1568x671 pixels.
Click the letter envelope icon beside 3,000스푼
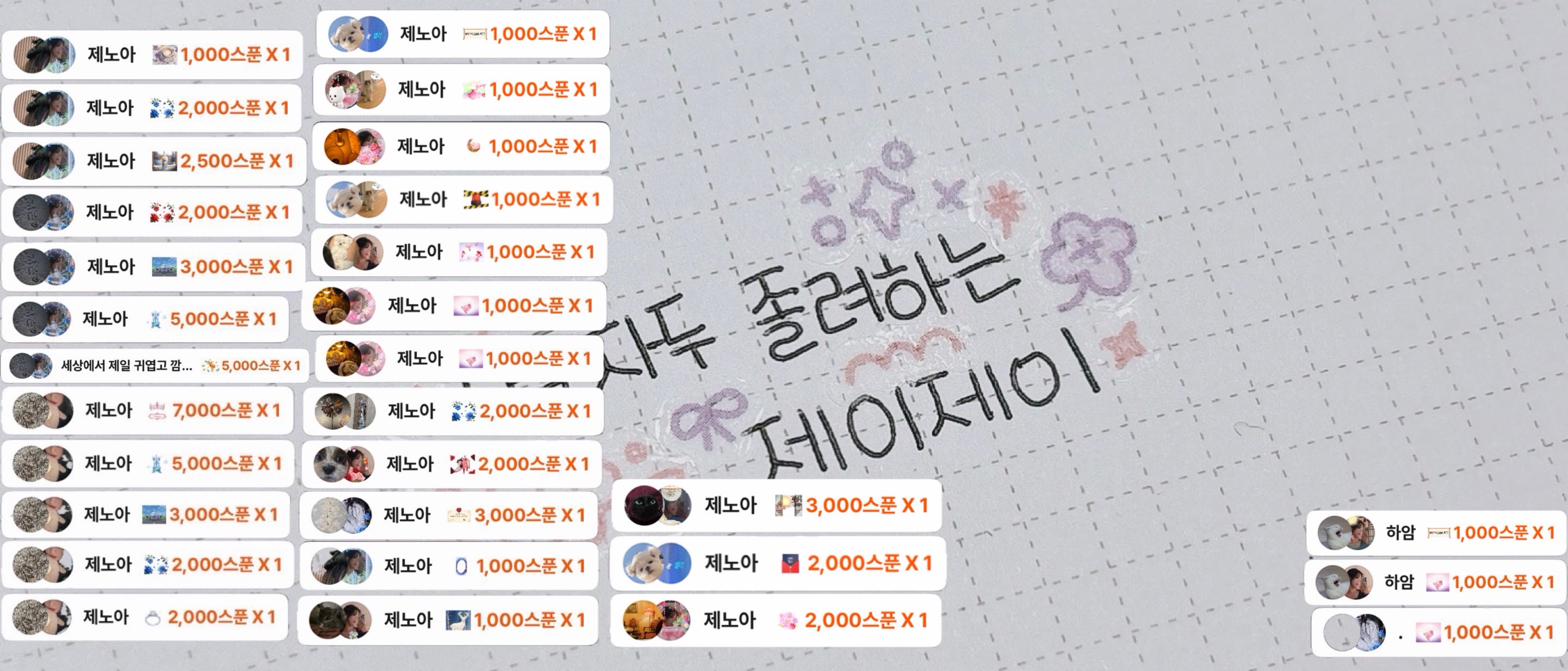pyautogui.click(x=458, y=516)
